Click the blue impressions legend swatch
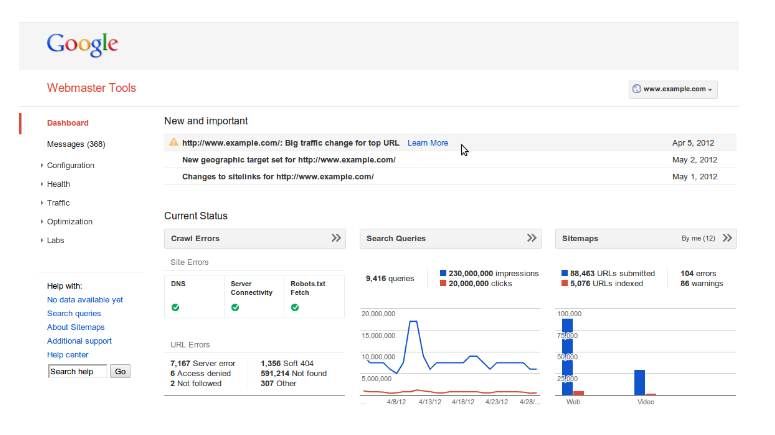 tap(443, 273)
